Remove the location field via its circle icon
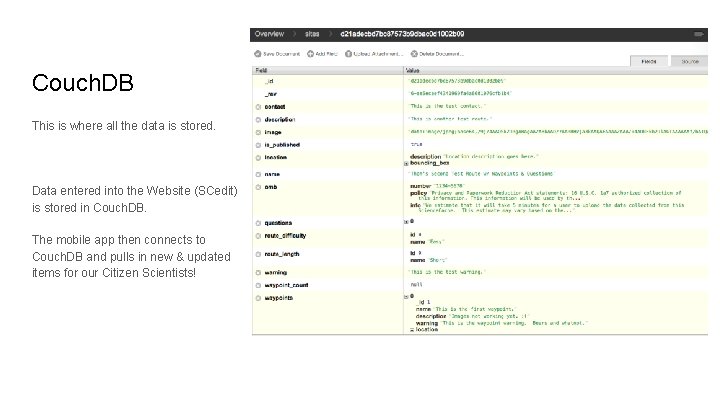This screenshot has width=720, height=405. 258,158
